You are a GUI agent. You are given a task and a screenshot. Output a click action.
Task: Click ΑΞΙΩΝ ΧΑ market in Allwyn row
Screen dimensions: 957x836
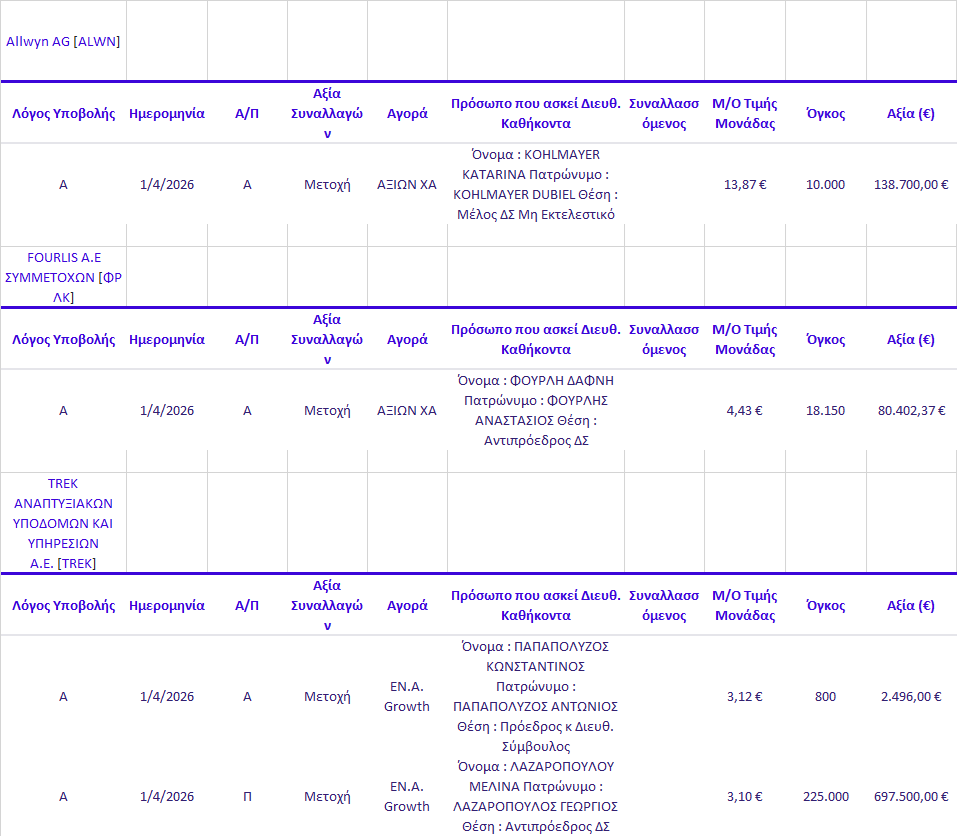coord(406,184)
